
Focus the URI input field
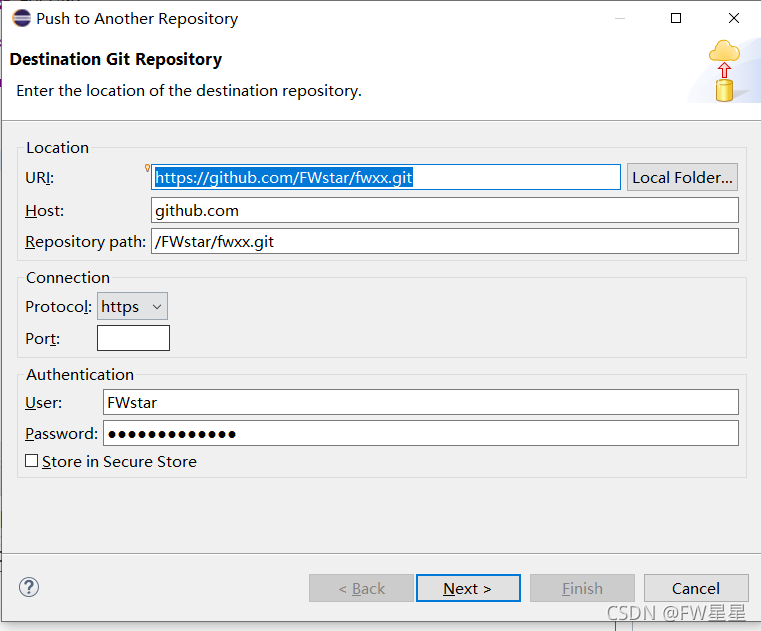(x=386, y=177)
